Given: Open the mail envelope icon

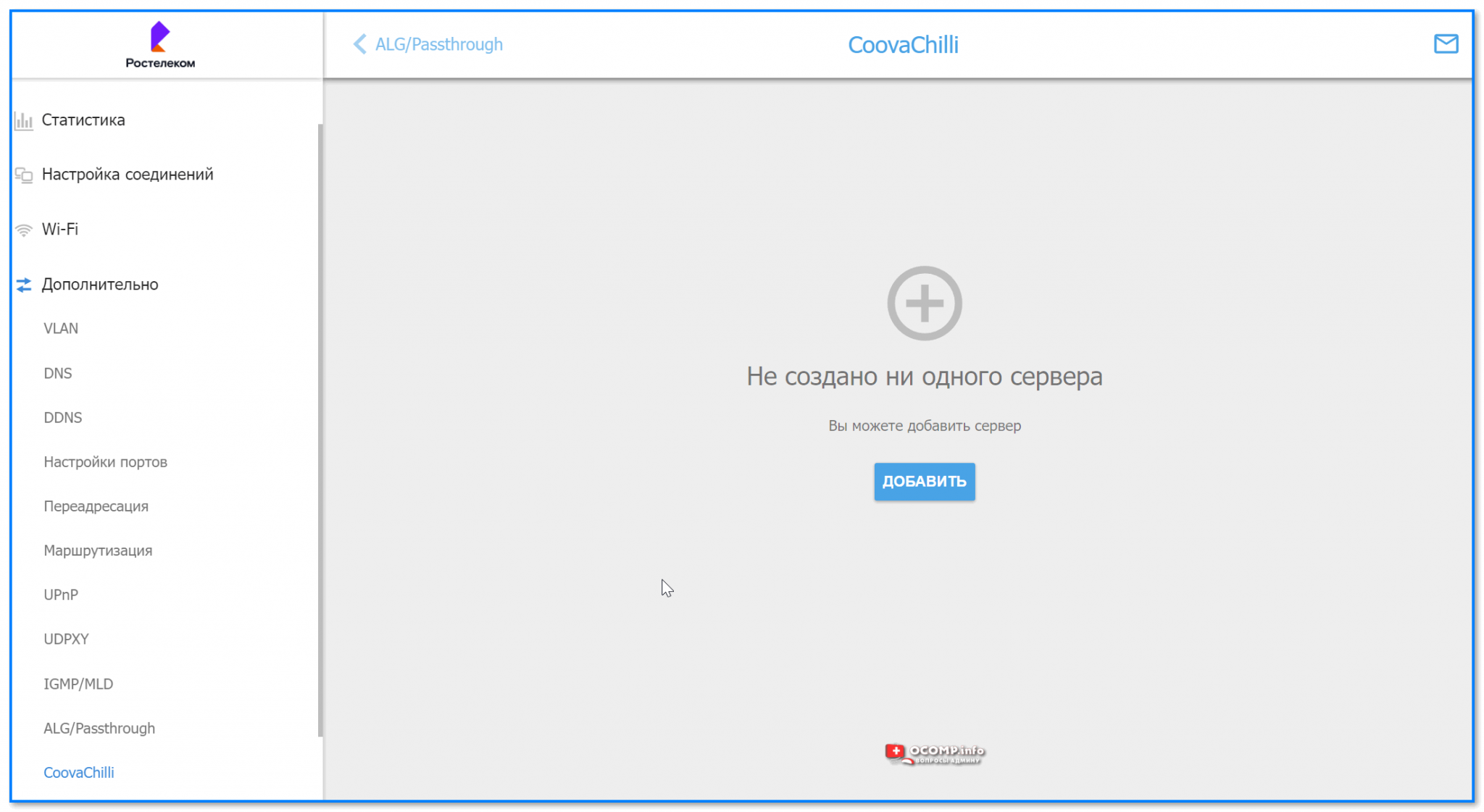Looking at the screenshot, I should point(1446,43).
